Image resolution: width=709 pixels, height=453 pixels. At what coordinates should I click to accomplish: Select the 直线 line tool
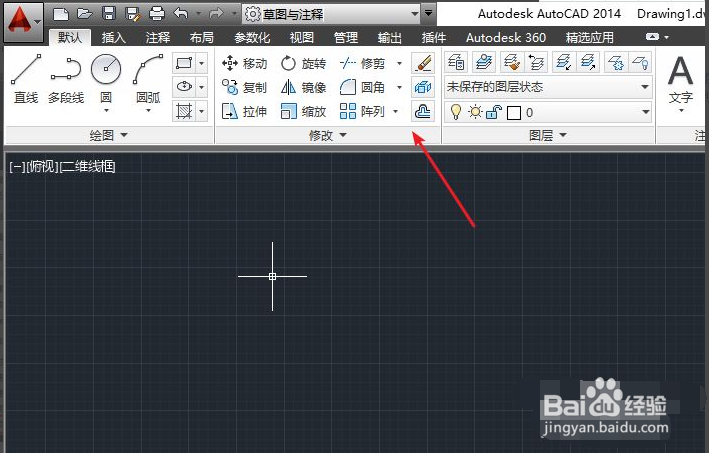coord(26,79)
